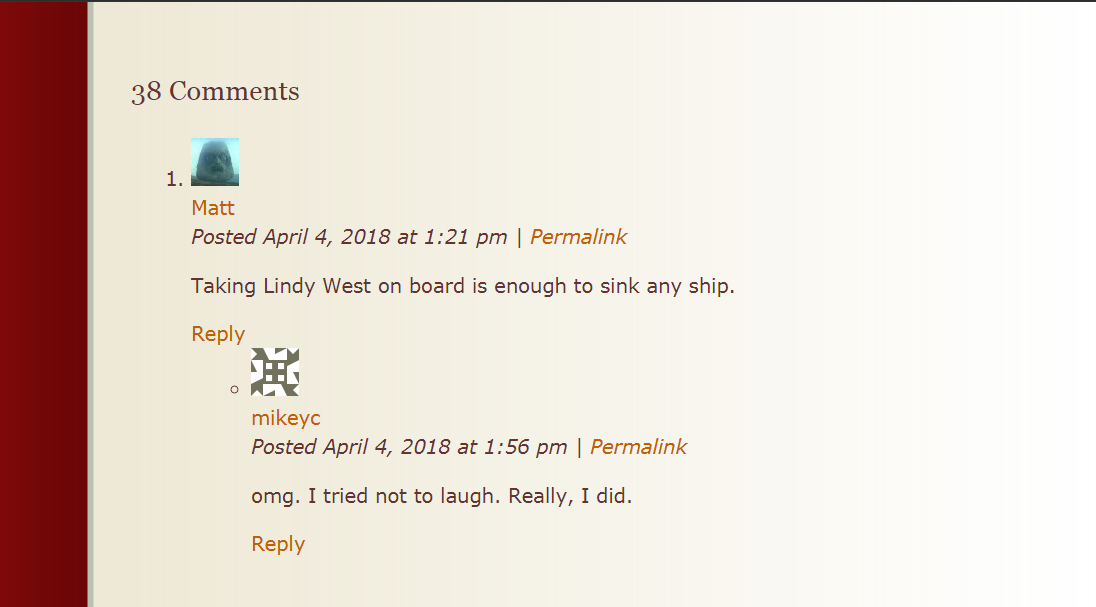Viewport: 1096px width, 607px height.
Task: Open Matt's author name link
Action: (213, 208)
